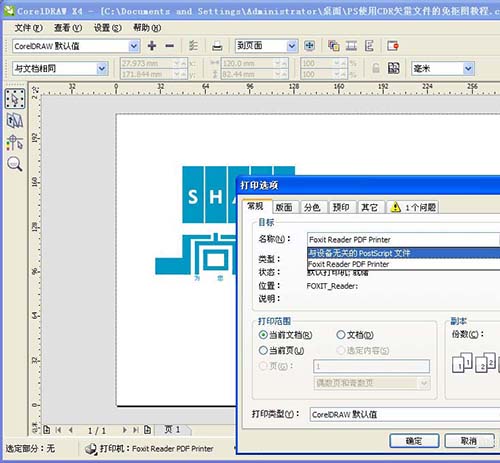The image size is (500, 463).
Task: Click the 确定 button
Action: pos(414,441)
